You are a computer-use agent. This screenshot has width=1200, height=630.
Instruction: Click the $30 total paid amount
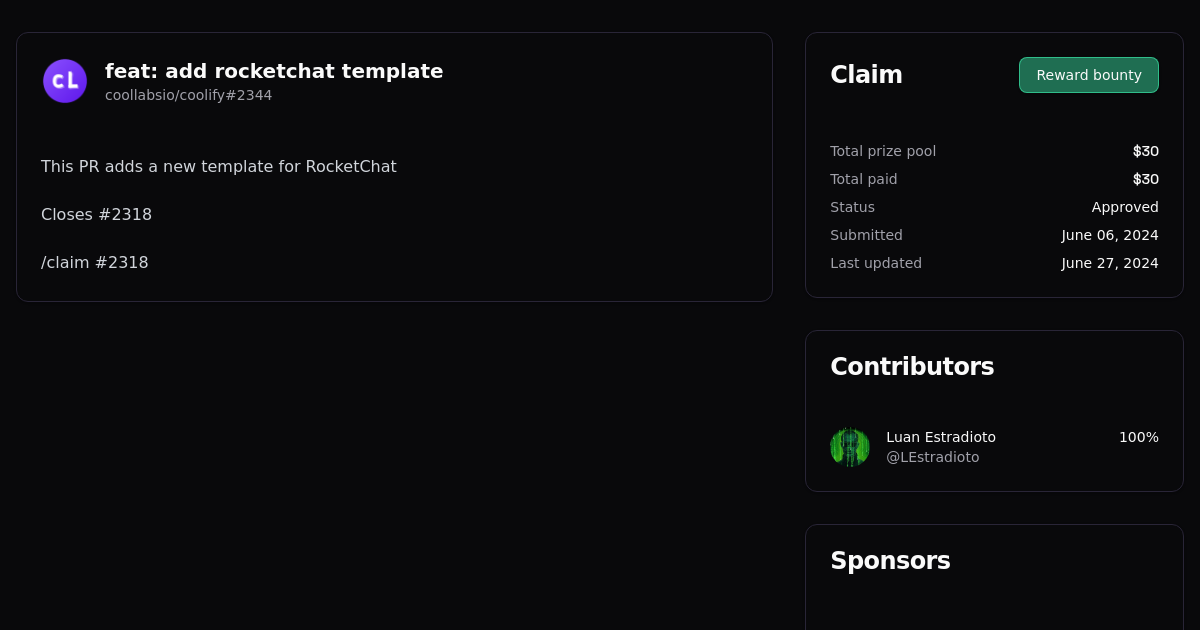[x=1146, y=179]
